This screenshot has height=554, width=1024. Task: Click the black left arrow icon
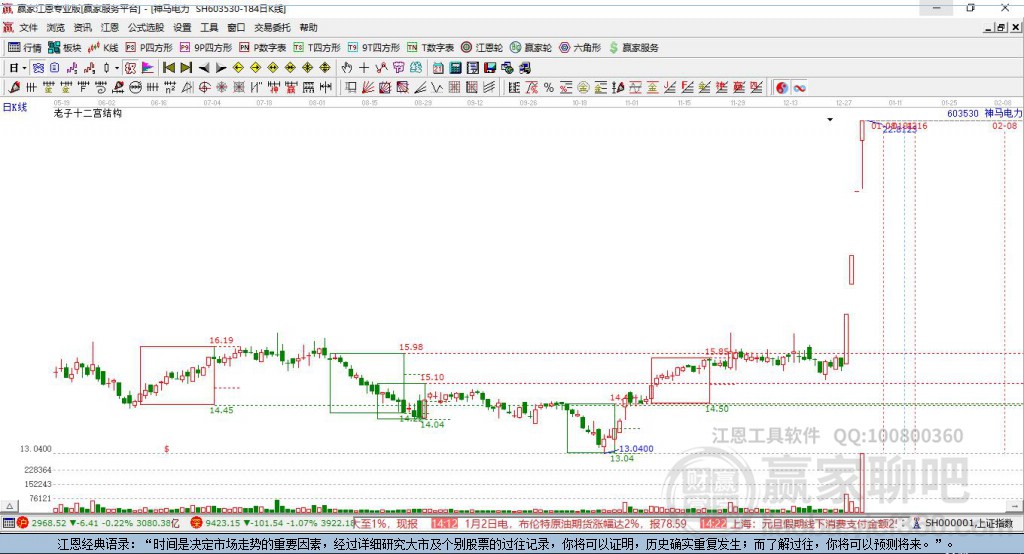coord(204,68)
